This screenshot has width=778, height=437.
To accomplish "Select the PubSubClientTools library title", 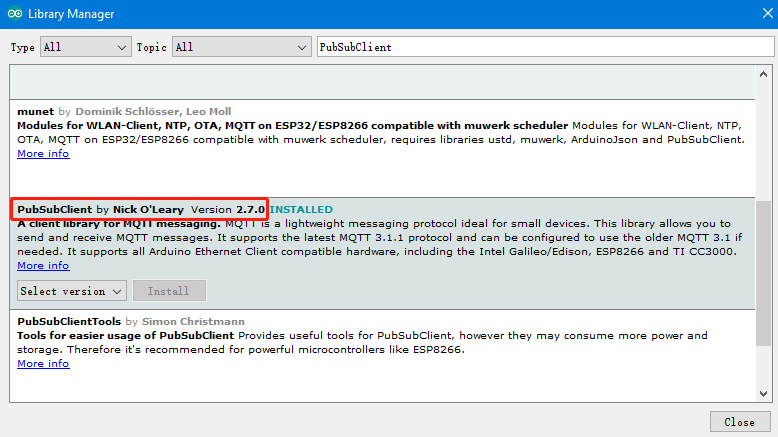I will click(69, 321).
